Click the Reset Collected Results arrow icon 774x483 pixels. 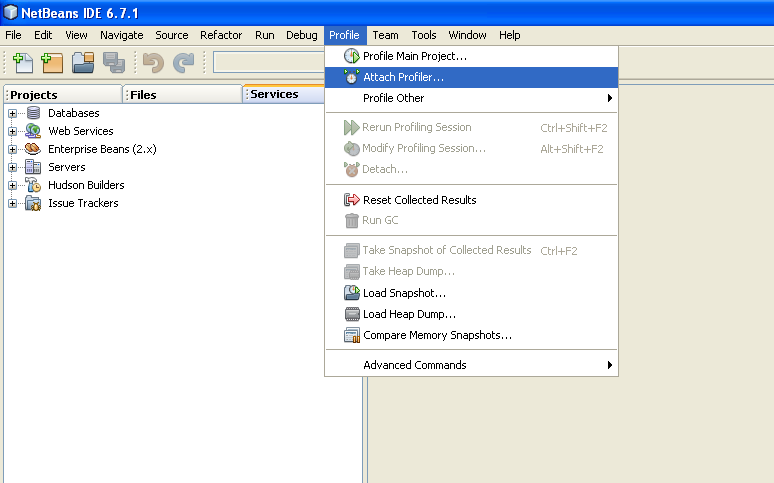pyautogui.click(x=351, y=200)
